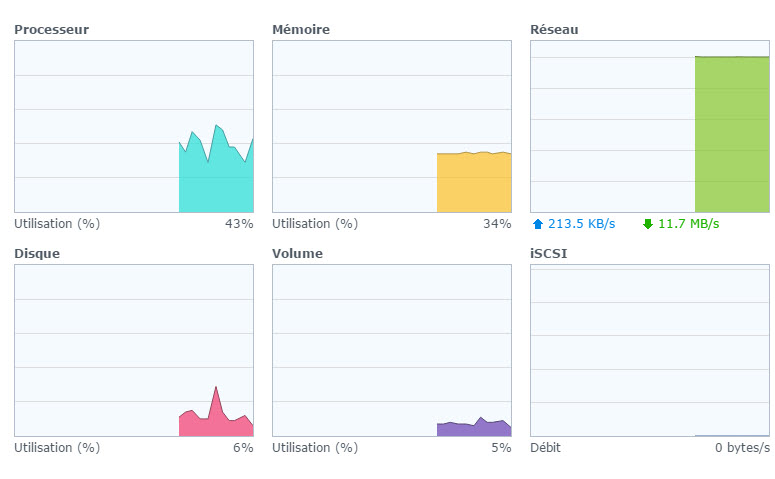This screenshot has height=479, width=775.
Task: Click the Mémoire panel title
Action: tap(301, 30)
